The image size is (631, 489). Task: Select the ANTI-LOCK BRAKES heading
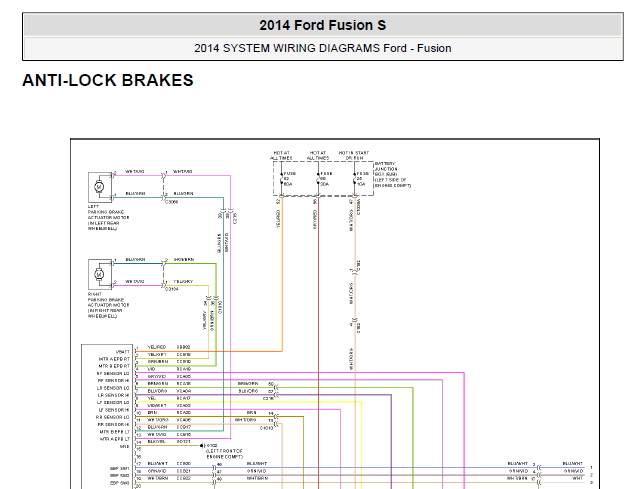(108, 80)
